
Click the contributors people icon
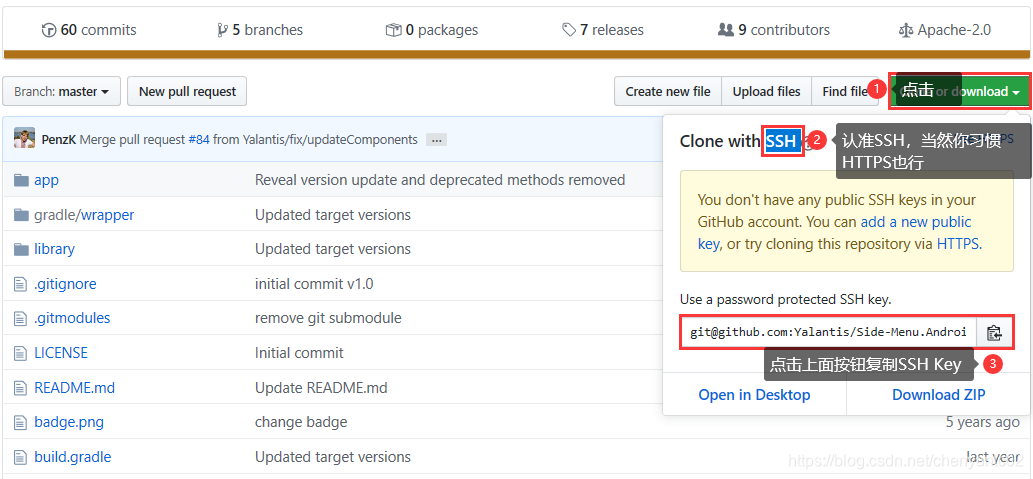click(x=726, y=30)
